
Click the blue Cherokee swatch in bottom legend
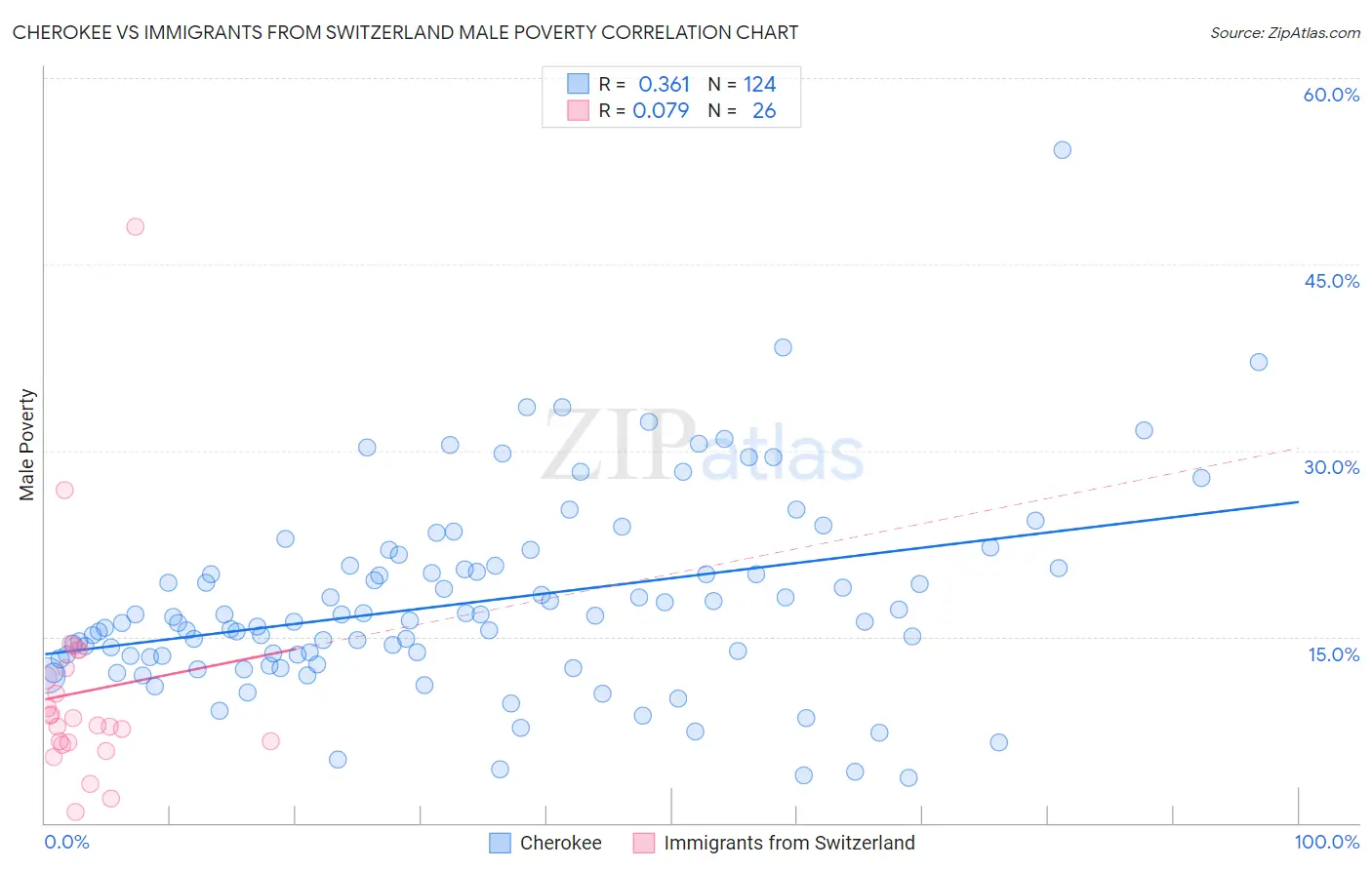500,843
